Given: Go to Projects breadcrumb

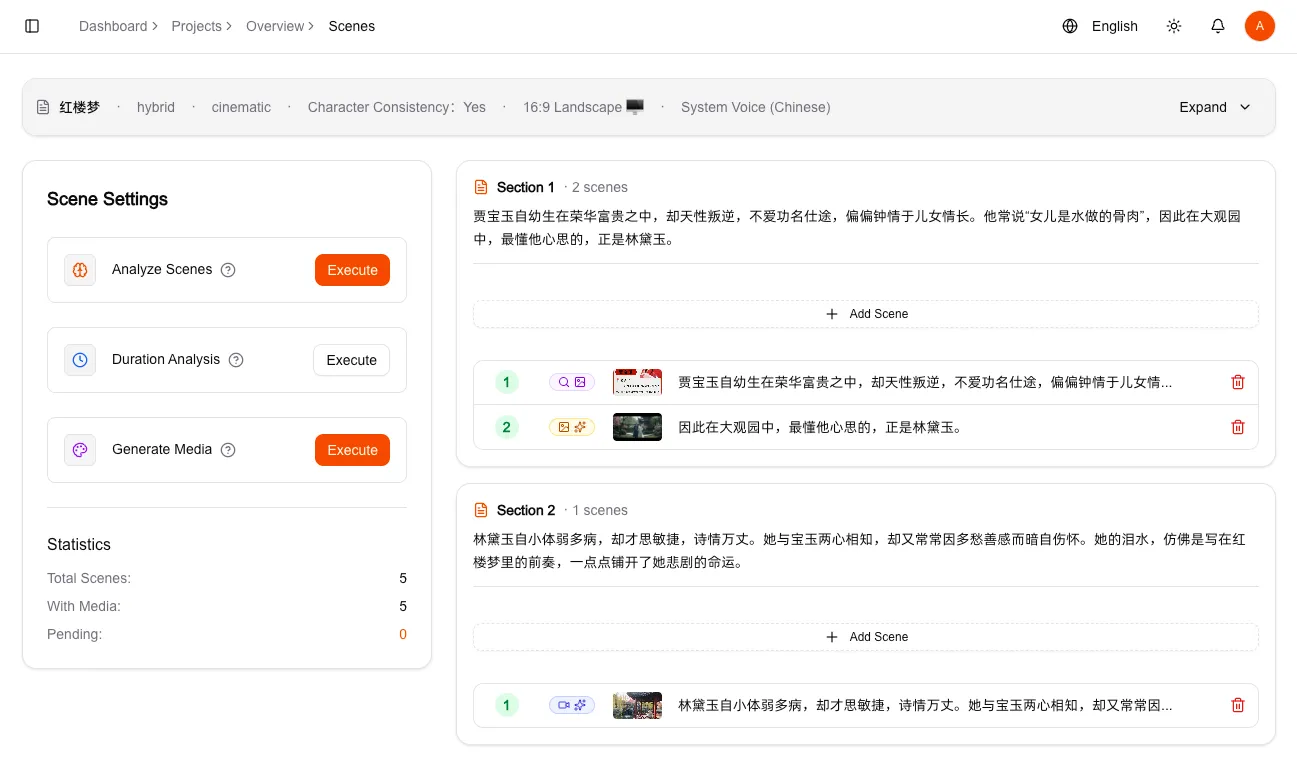Looking at the screenshot, I should (196, 26).
